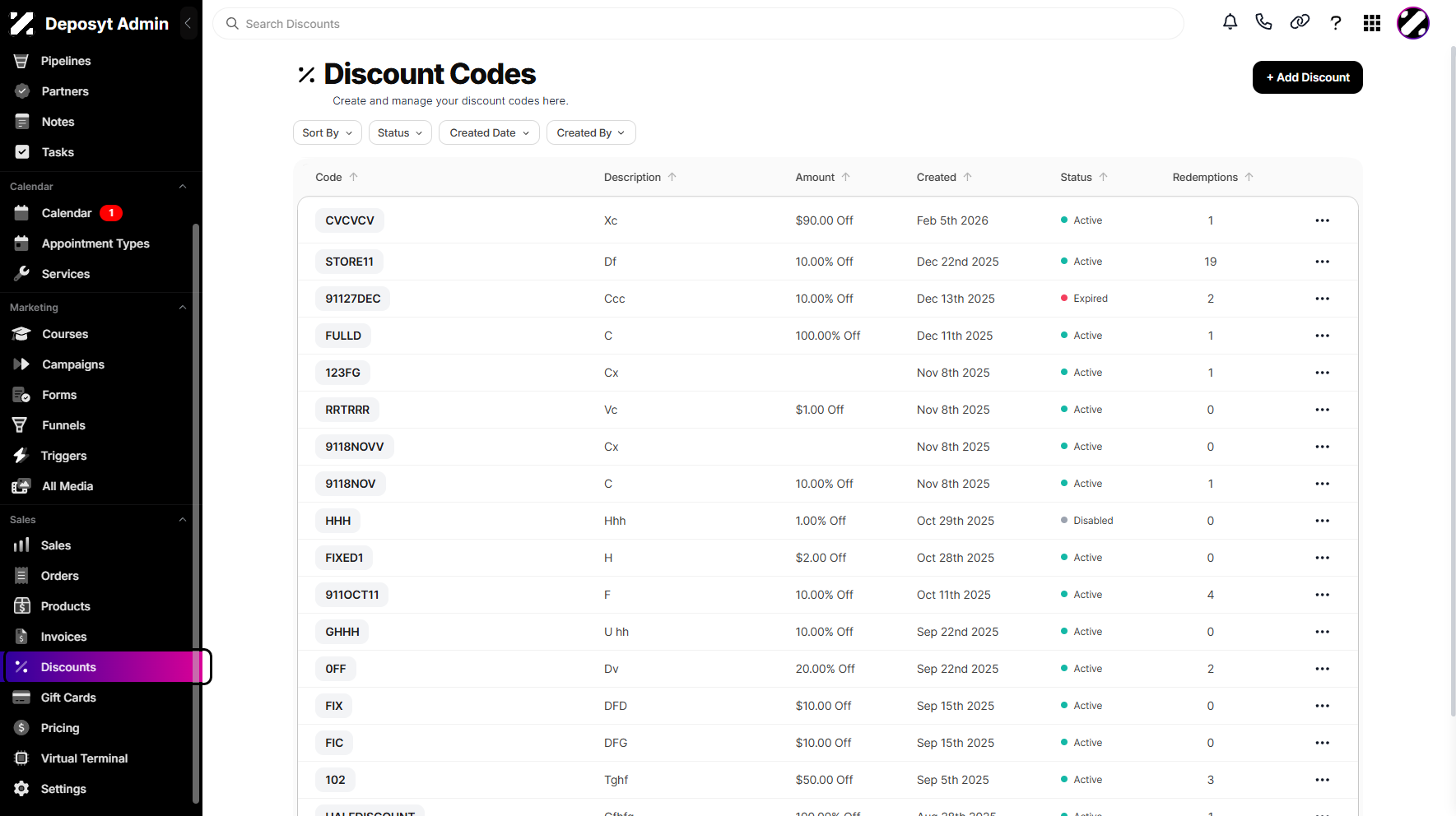Click the Add Discount button

click(x=1308, y=77)
